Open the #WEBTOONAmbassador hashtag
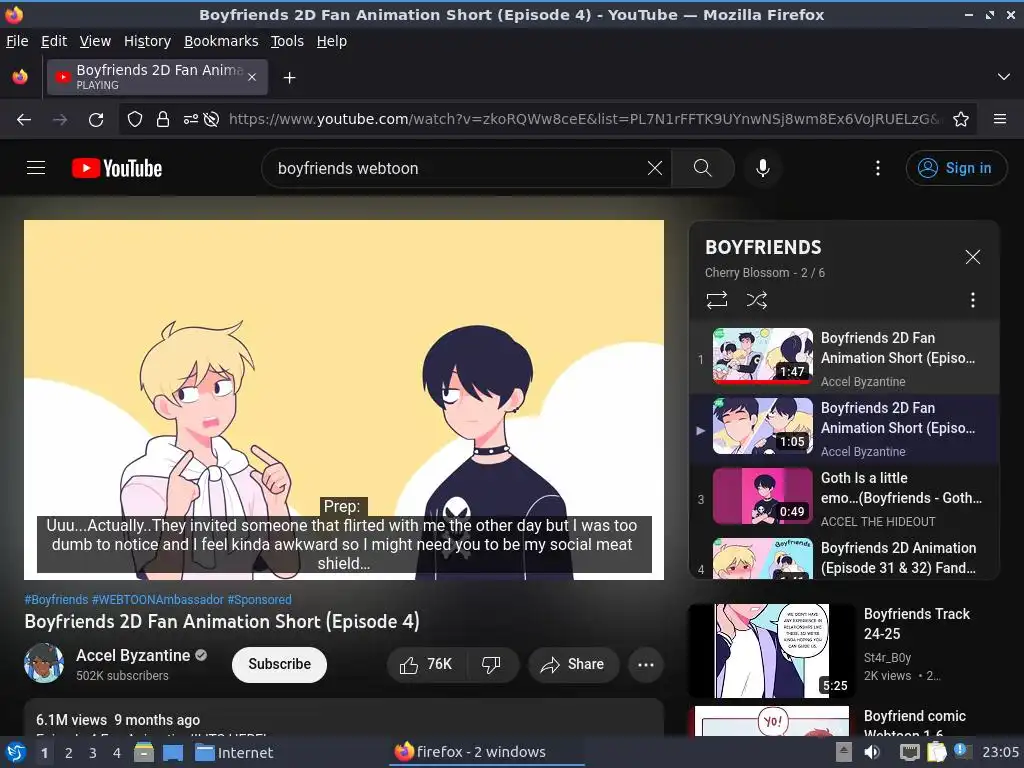Image resolution: width=1024 pixels, height=768 pixels. tap(157, 600)
